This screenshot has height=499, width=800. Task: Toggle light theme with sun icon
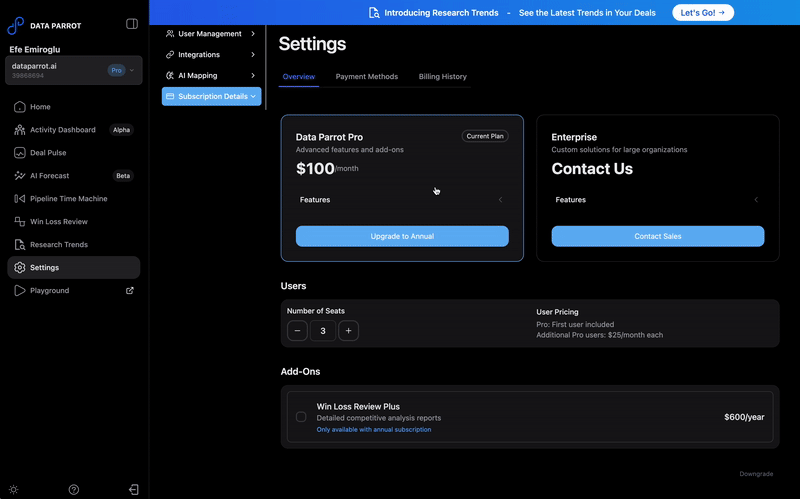pos(14,489)
